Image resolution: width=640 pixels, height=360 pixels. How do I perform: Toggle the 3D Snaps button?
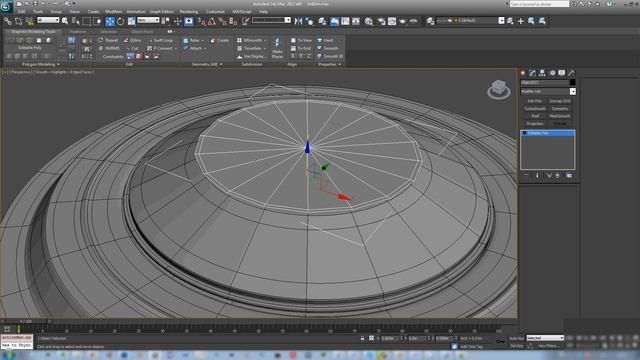(201, 21)
